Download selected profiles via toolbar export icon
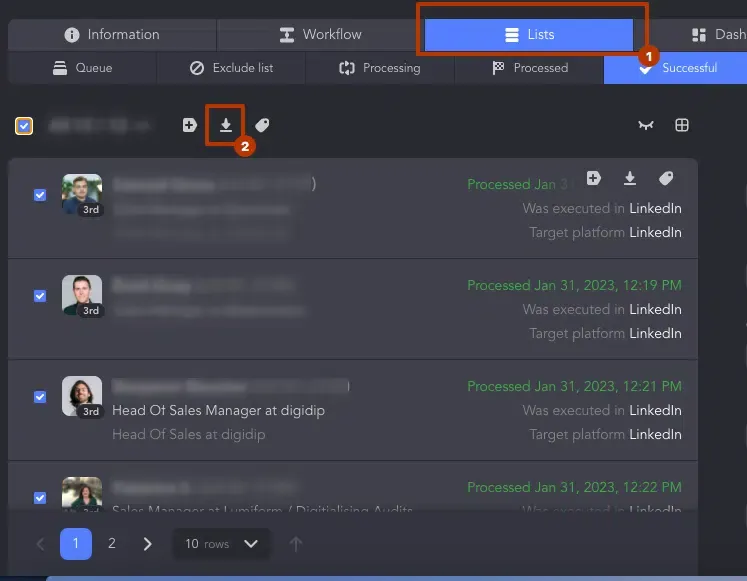 226,125
